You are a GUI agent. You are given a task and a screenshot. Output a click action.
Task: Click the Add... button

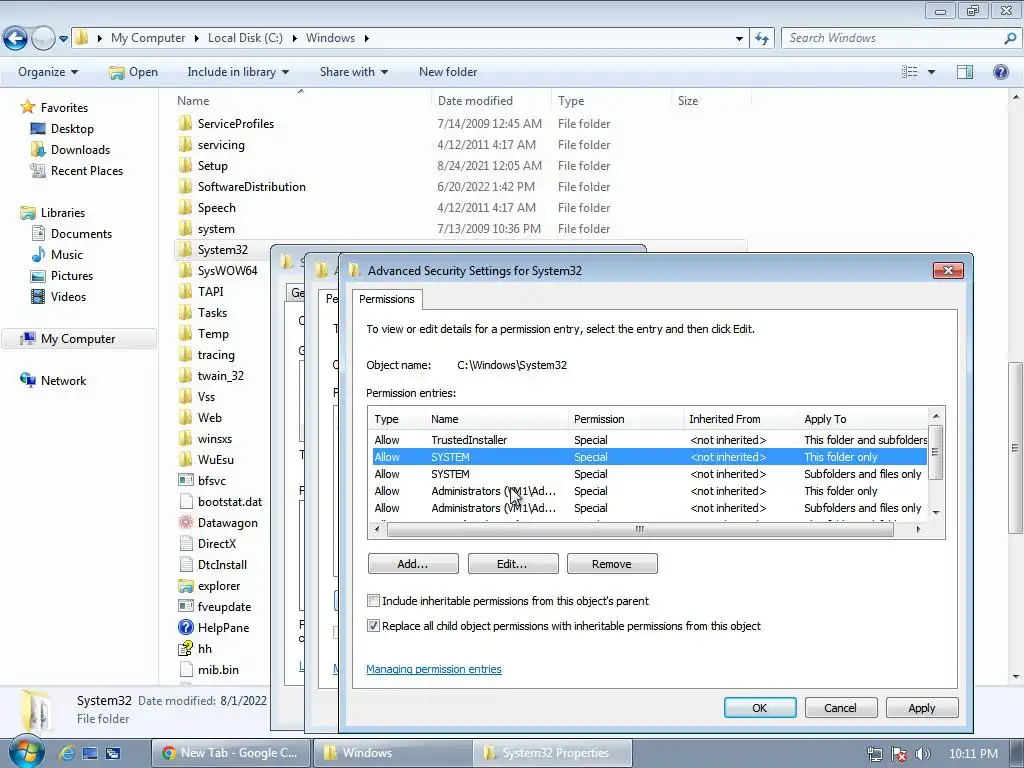(x=413, y=564)
